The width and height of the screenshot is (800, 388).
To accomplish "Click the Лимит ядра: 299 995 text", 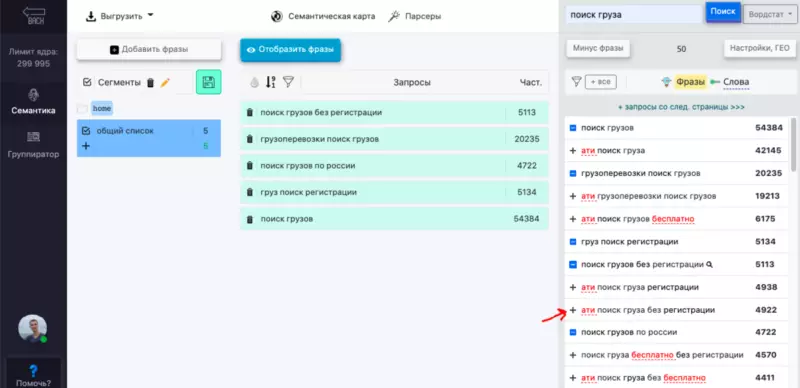I will pyautogui.click(x=33, y=58).
